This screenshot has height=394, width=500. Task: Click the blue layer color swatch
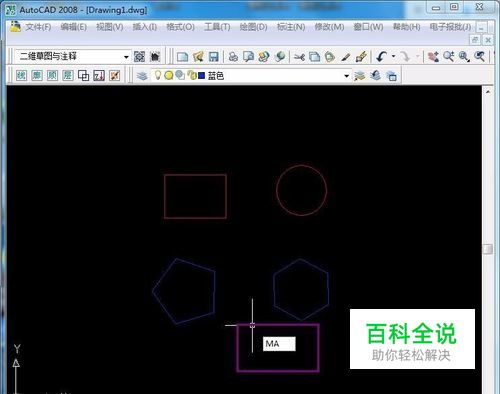[x=201, y=76]
